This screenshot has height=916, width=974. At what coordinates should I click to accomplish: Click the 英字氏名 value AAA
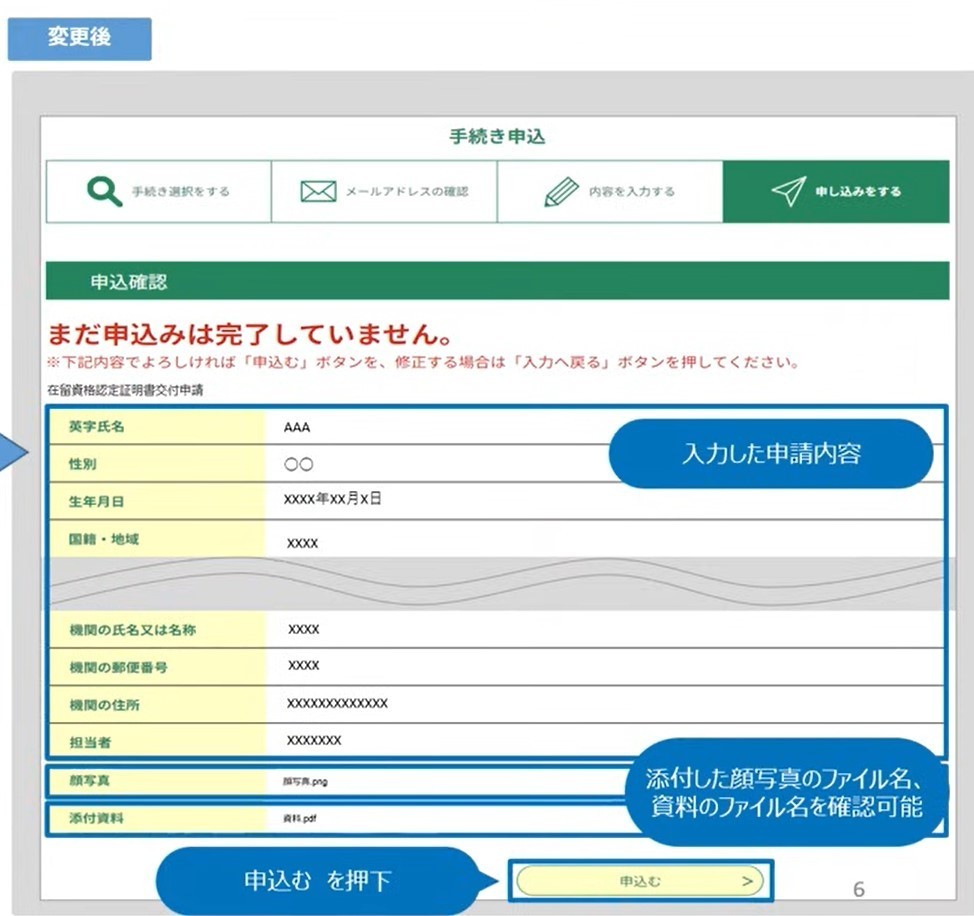click(297, 427)
